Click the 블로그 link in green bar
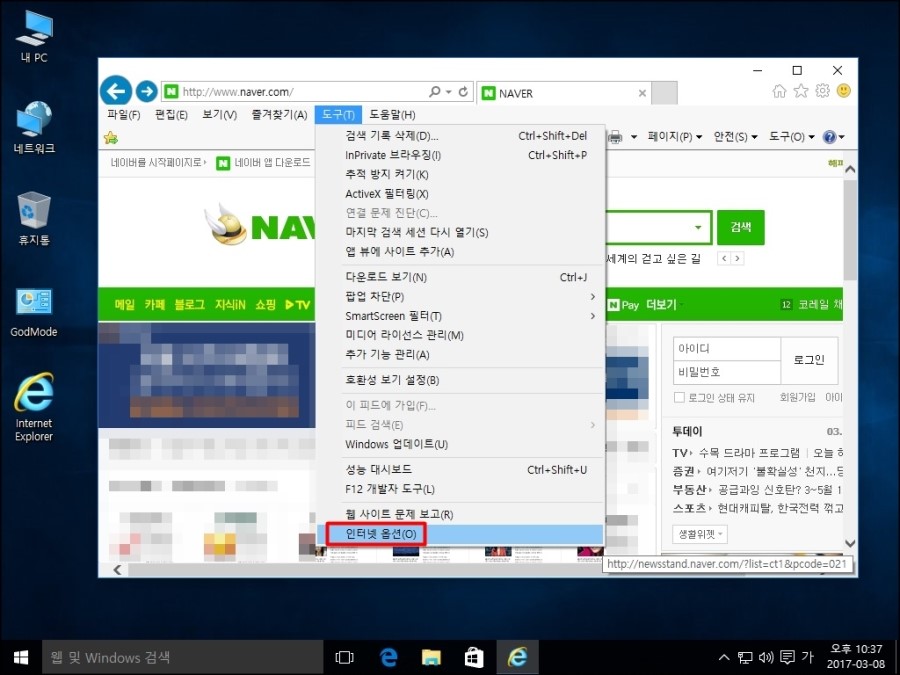This screenshot has height=675, width=900. click(x=189, y=304)
